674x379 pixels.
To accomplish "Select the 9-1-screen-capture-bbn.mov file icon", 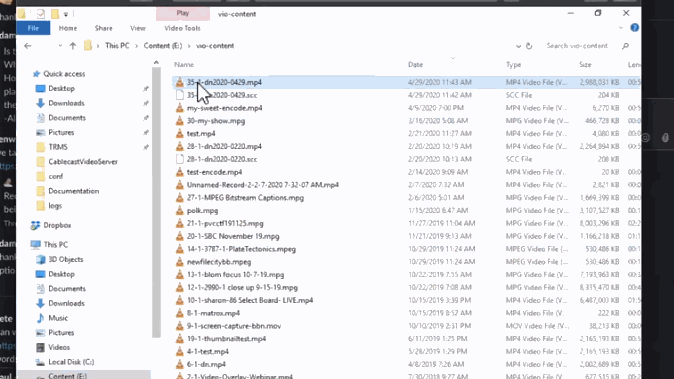I will (180, 326).
